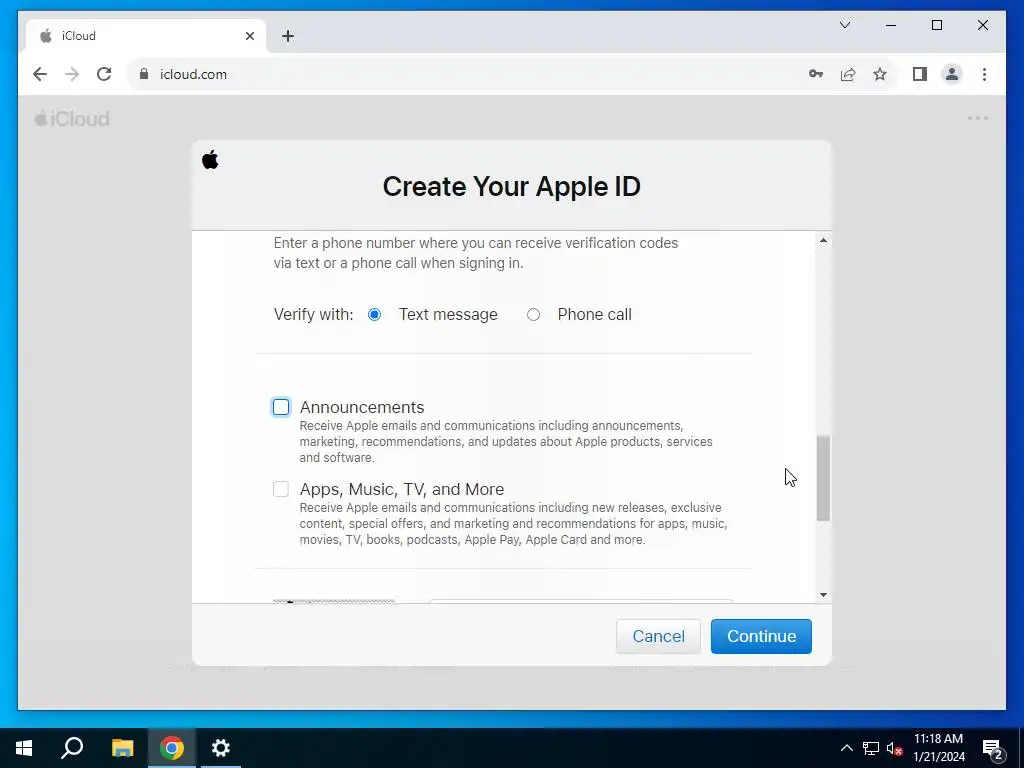Screen dimensions: 1024x768
Task: Click the Chrome taskbar icon
Action: coord(172,748)
